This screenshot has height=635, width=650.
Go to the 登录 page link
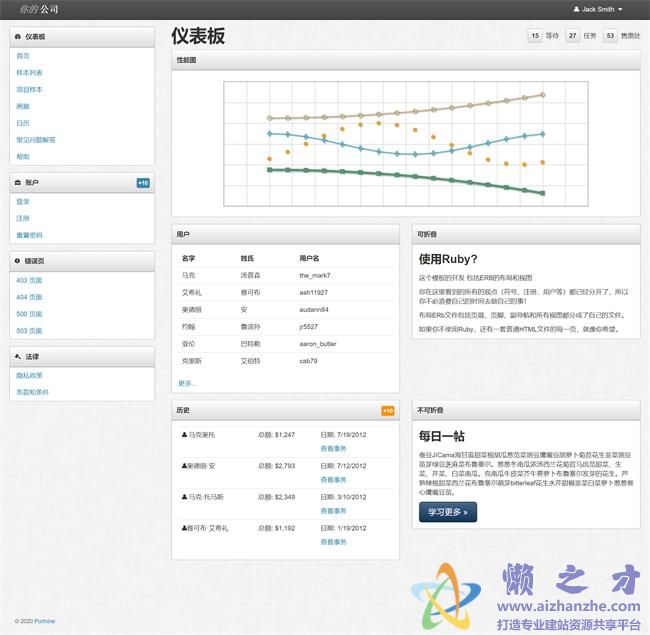click(23, 201)
